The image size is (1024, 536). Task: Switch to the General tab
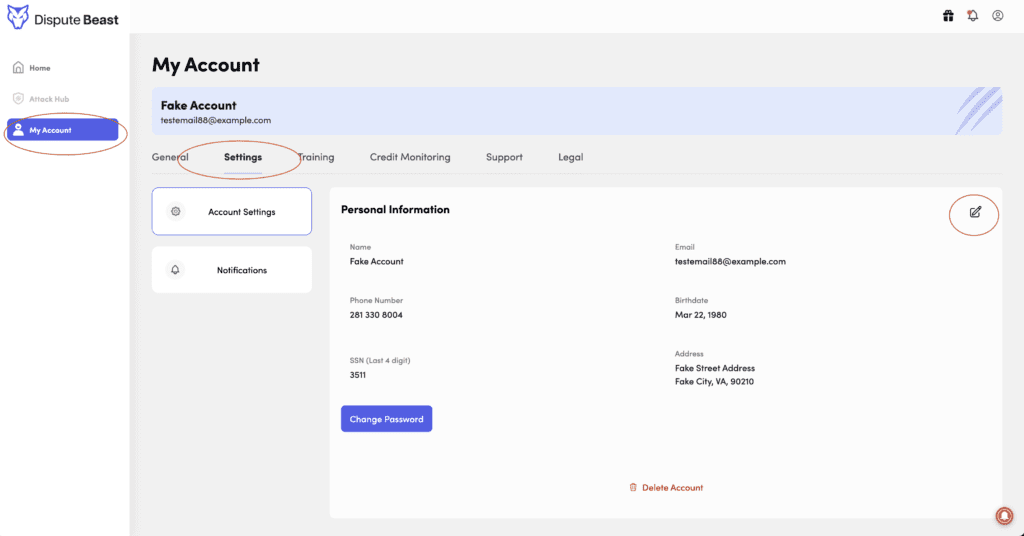pos(170,157)
